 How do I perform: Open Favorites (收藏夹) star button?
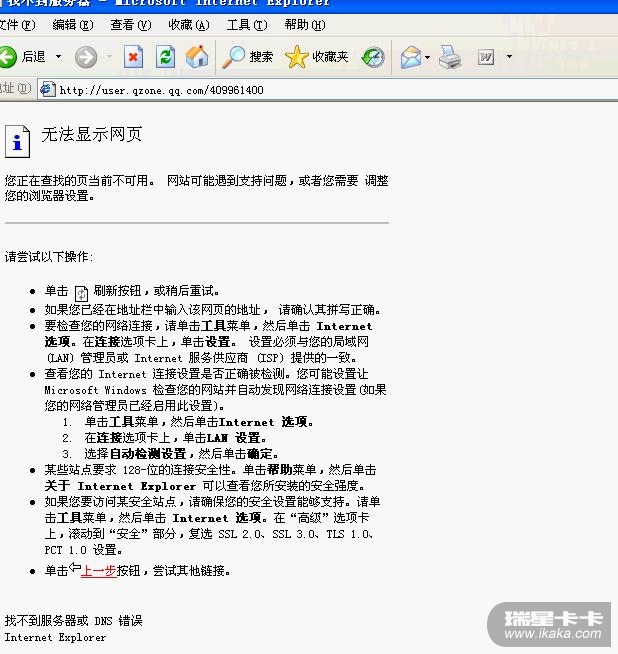pyautogui.click(x=317, y=57)
